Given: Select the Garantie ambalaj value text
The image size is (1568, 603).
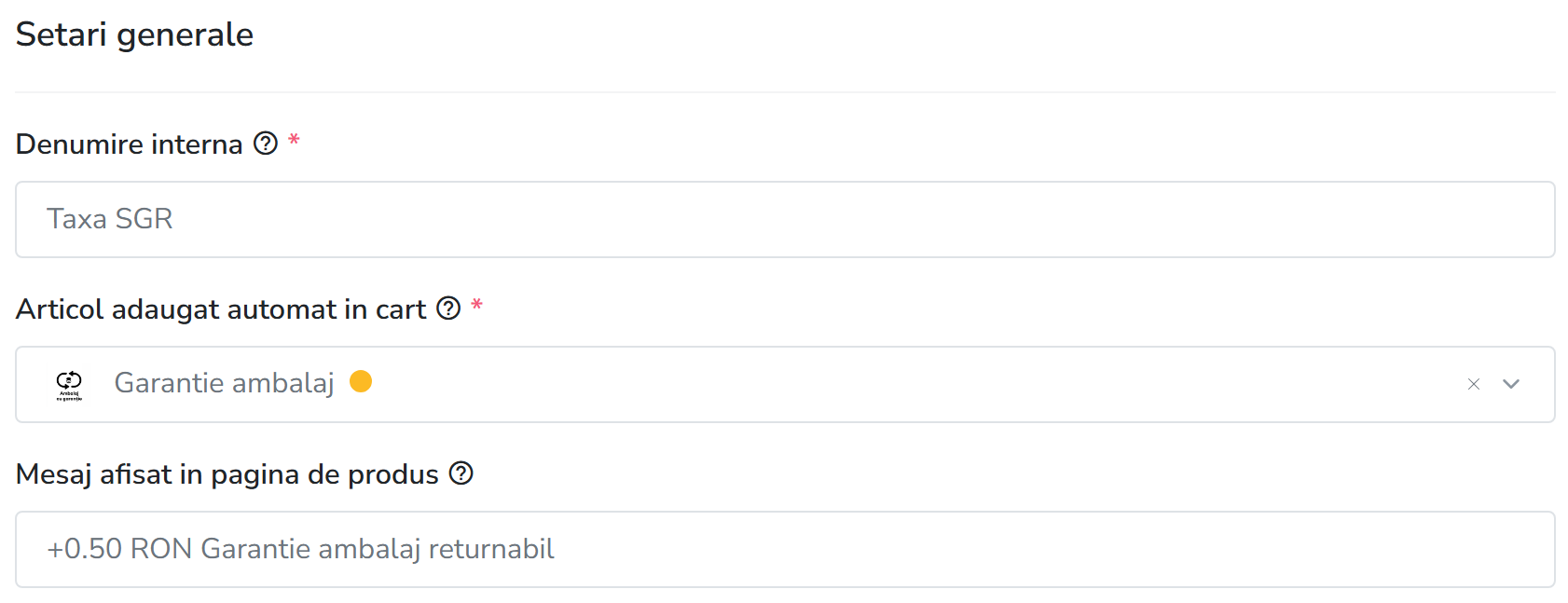Looking at the screenshot, I should 224,383.
